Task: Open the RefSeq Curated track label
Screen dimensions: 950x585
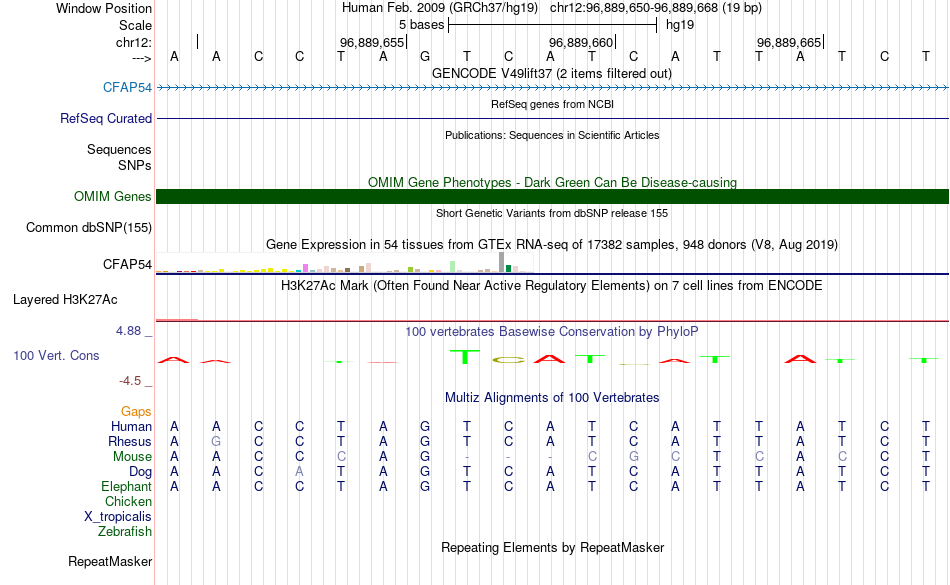Action: click(x=105, y=118)
